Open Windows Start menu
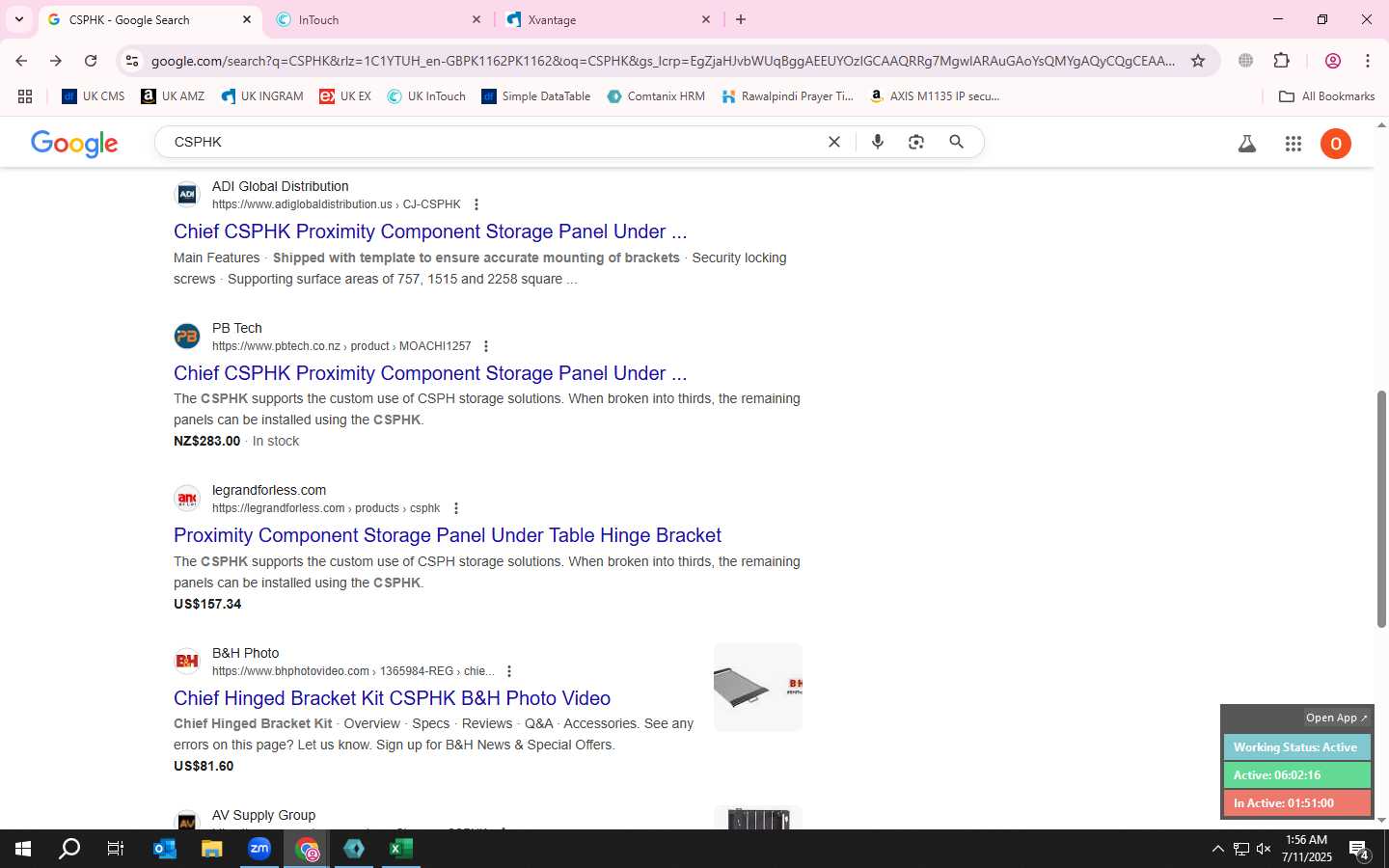This screenshot has height=868, width=1389. (x=23, y=849)
